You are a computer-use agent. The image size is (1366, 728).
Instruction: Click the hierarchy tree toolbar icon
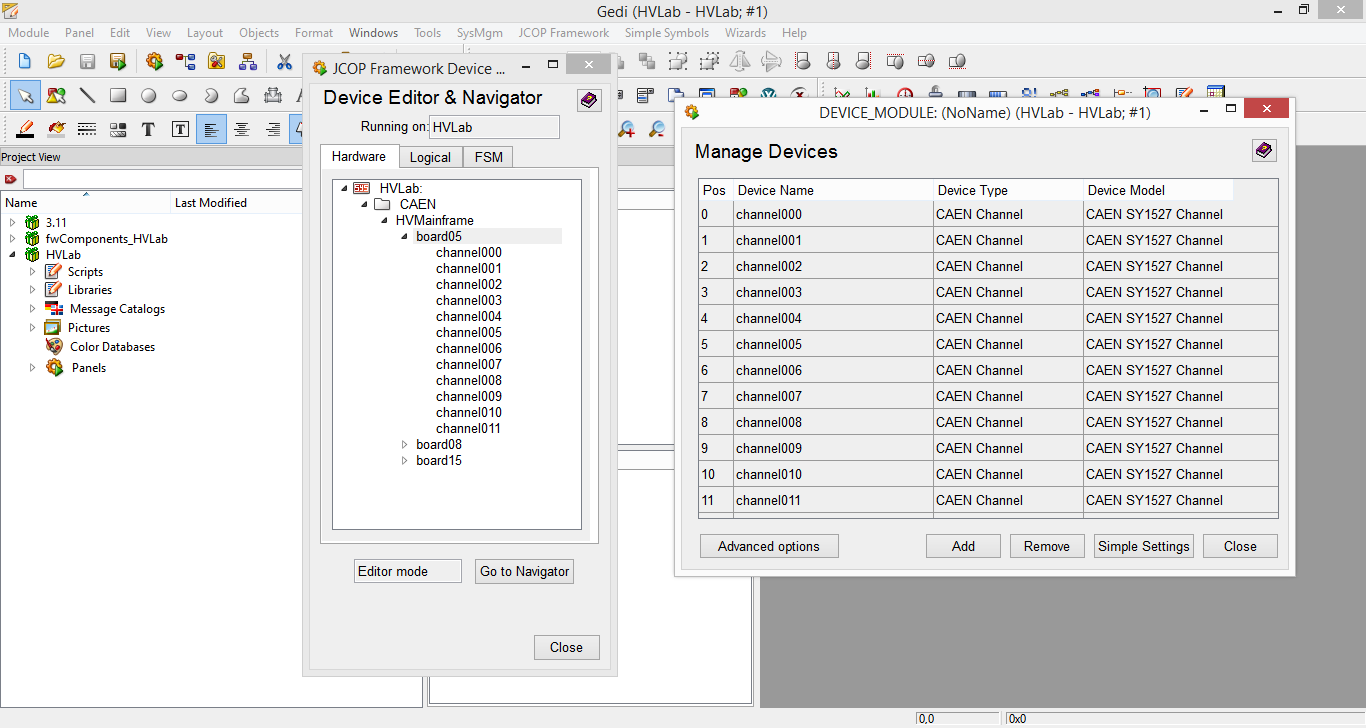click(247, 62)
